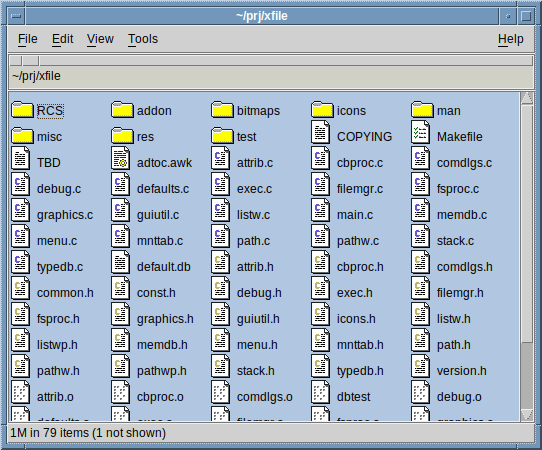
Task: Select the dbtest binary file icon
Action: click(320, 392)
